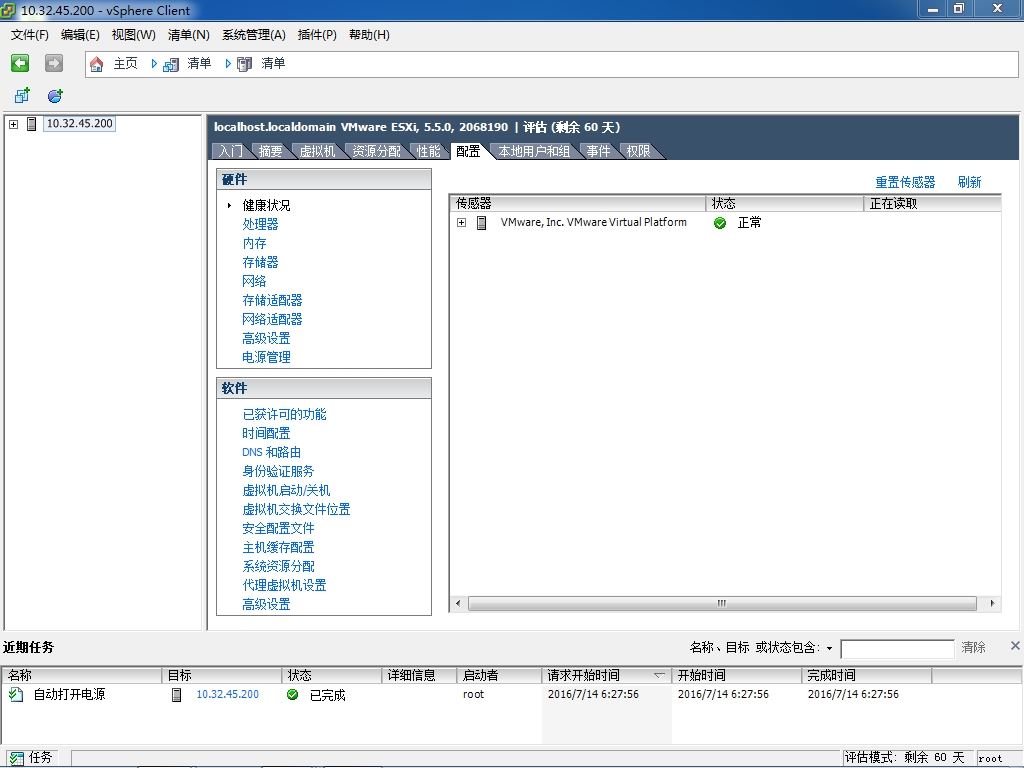Click the expand arrow next to 主页 breadcrumb
1024x768 pixels.
click(x=154, y=63)
